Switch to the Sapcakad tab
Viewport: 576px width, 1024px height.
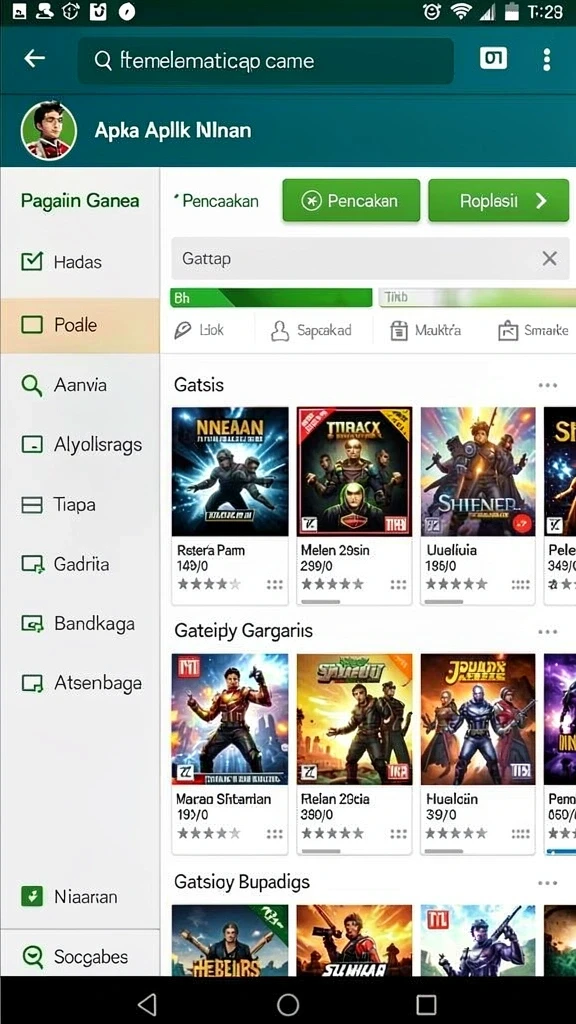311,330
